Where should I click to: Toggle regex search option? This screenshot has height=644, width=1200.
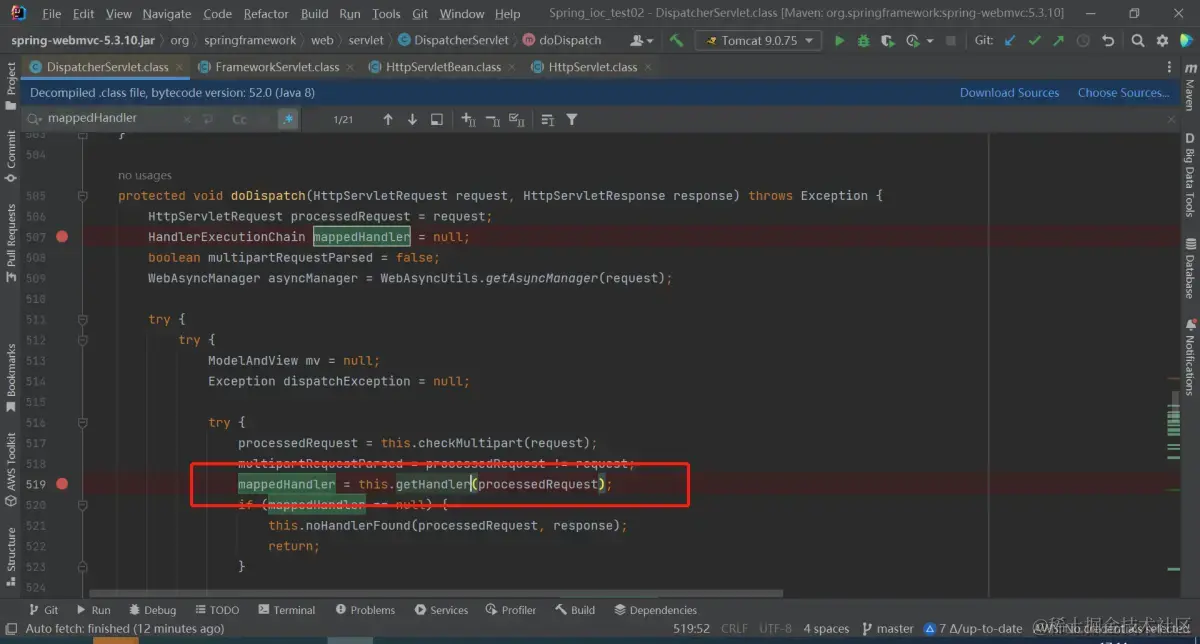coord(287,119)
